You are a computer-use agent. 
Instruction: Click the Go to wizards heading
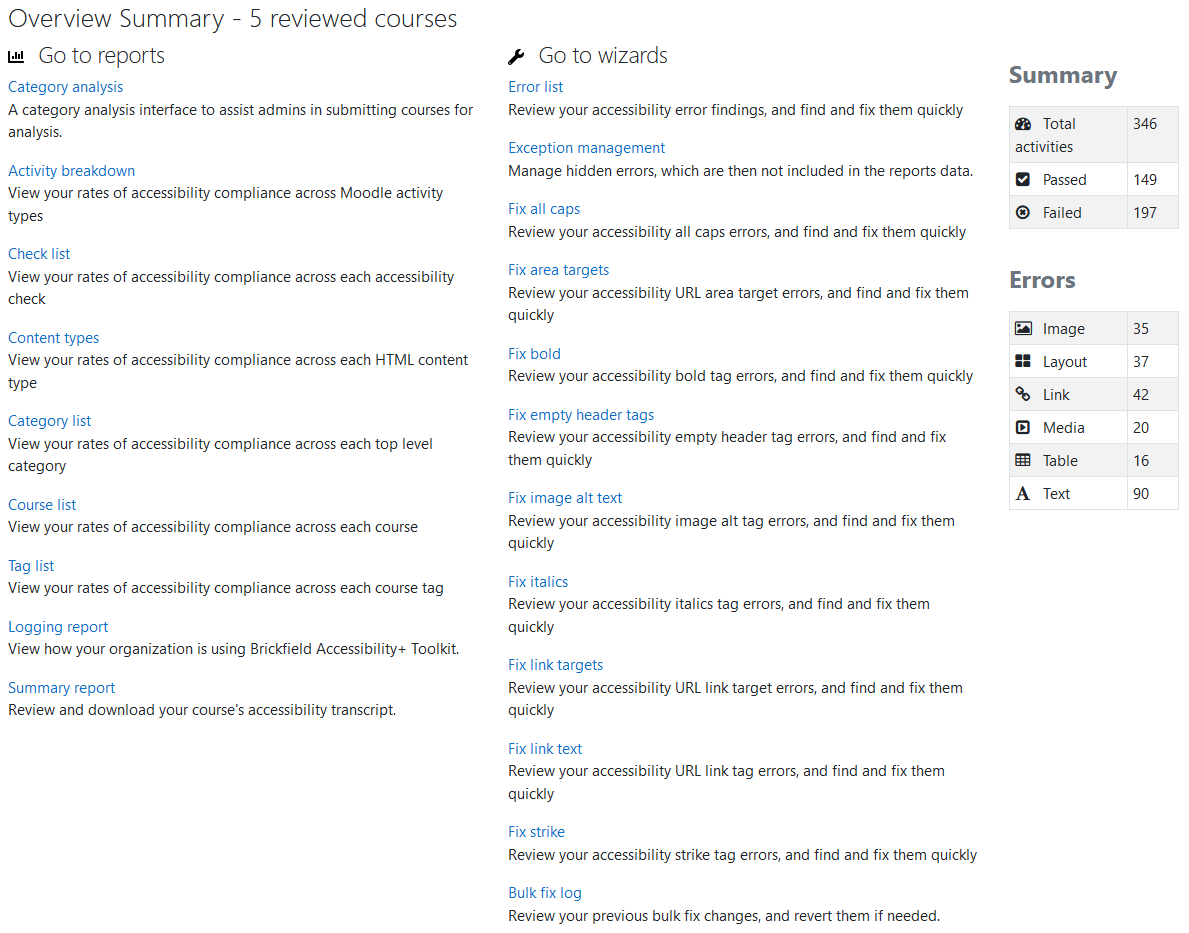coord(603,55)
